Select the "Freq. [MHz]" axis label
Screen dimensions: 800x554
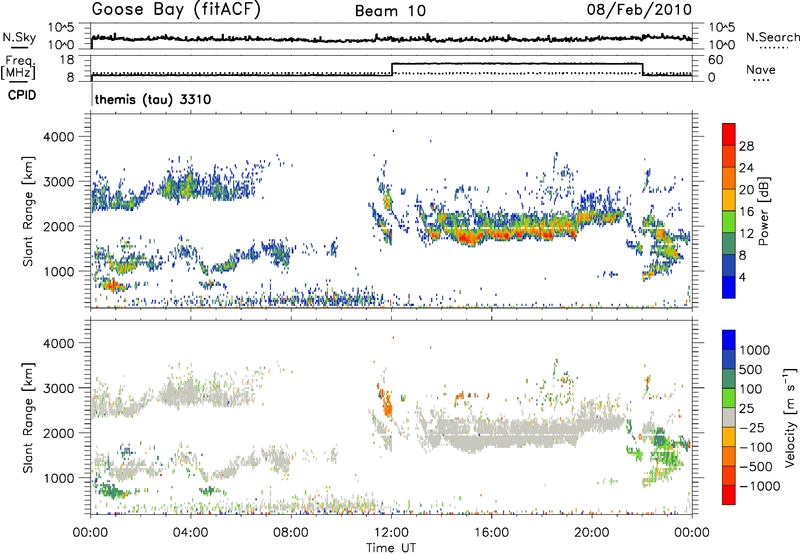pos(19,67)
